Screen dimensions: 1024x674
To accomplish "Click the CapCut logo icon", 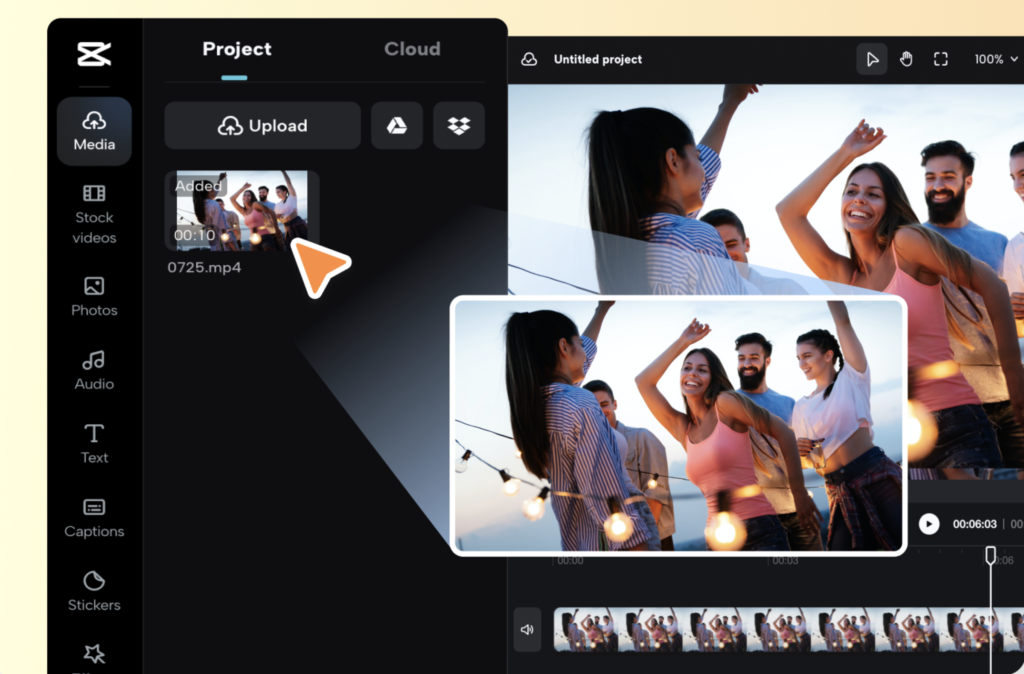I will click(x=94, y=54).
